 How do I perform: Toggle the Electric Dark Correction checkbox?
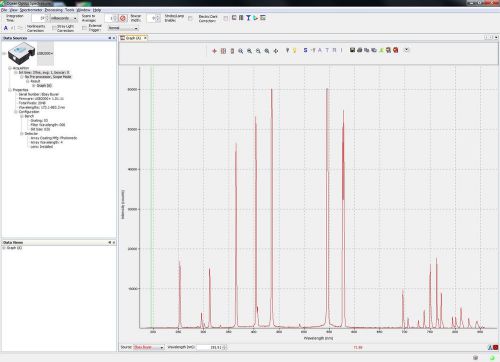(x=226, y=18)
